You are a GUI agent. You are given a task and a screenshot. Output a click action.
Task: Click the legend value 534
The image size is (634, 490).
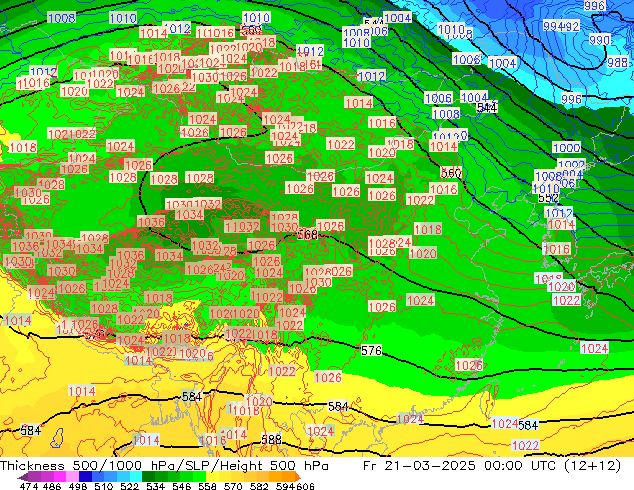[x=156, y=486]
